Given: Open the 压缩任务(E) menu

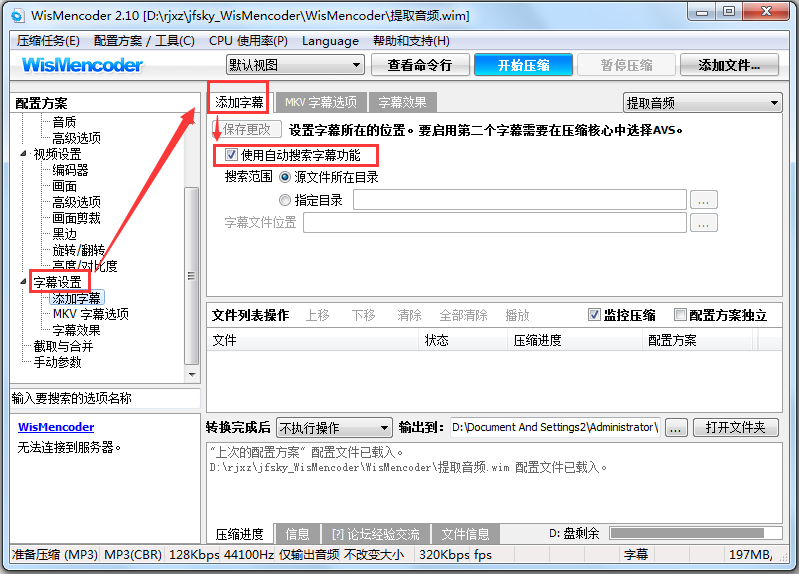Looking at the screenshot, I should point(48,41).
